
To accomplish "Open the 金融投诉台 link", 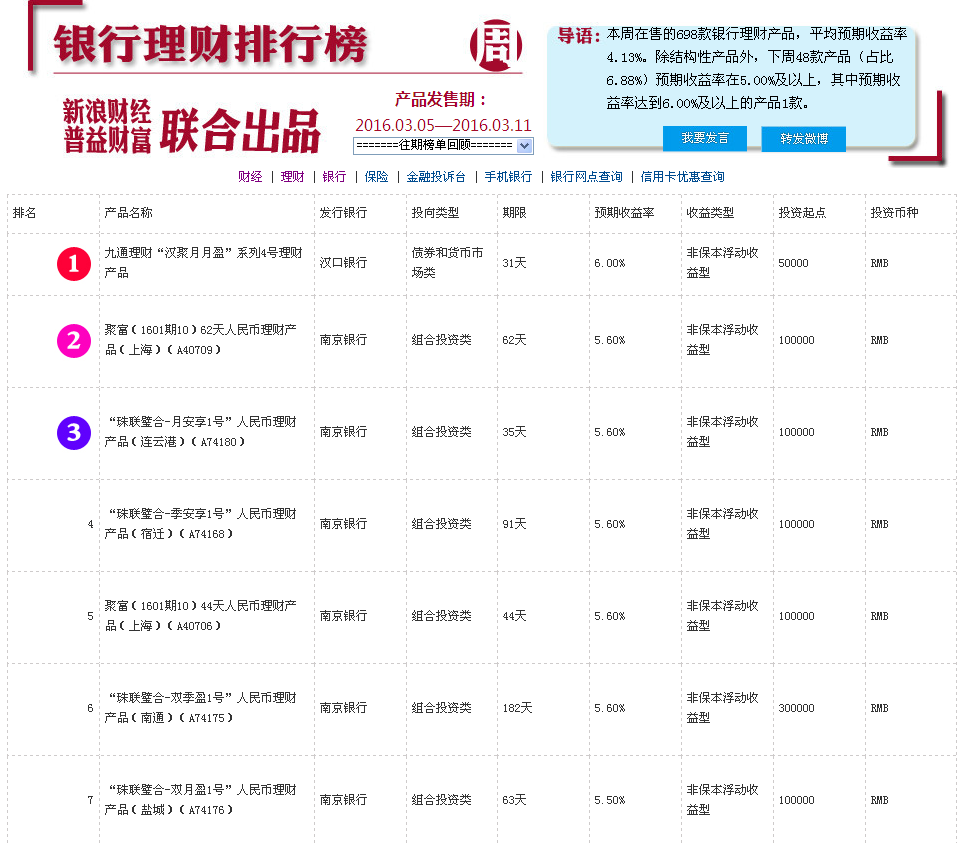I will click(x=436, y=177).
